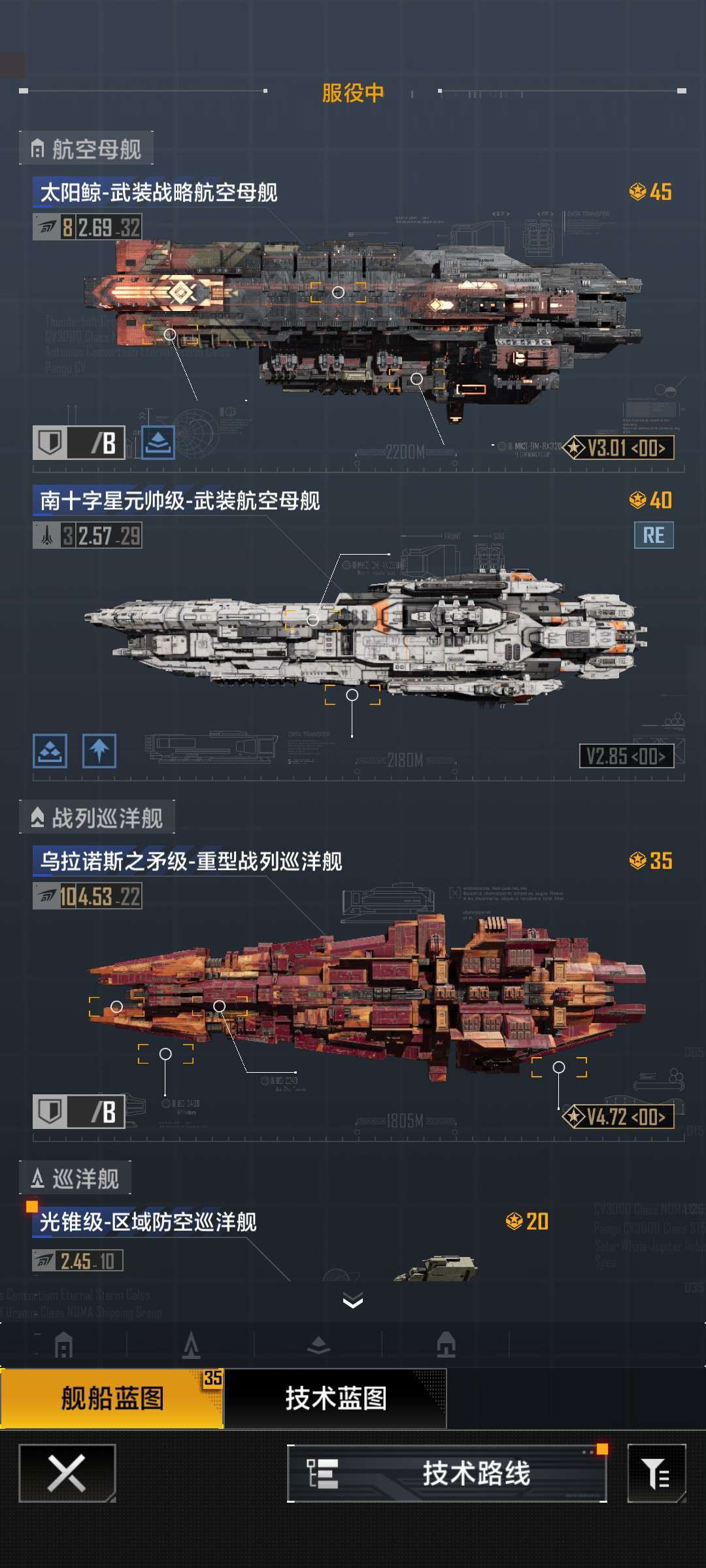Open 太阳鲸 carrier blueprint image
706x1568 pixels.
(x=363, y=327)
